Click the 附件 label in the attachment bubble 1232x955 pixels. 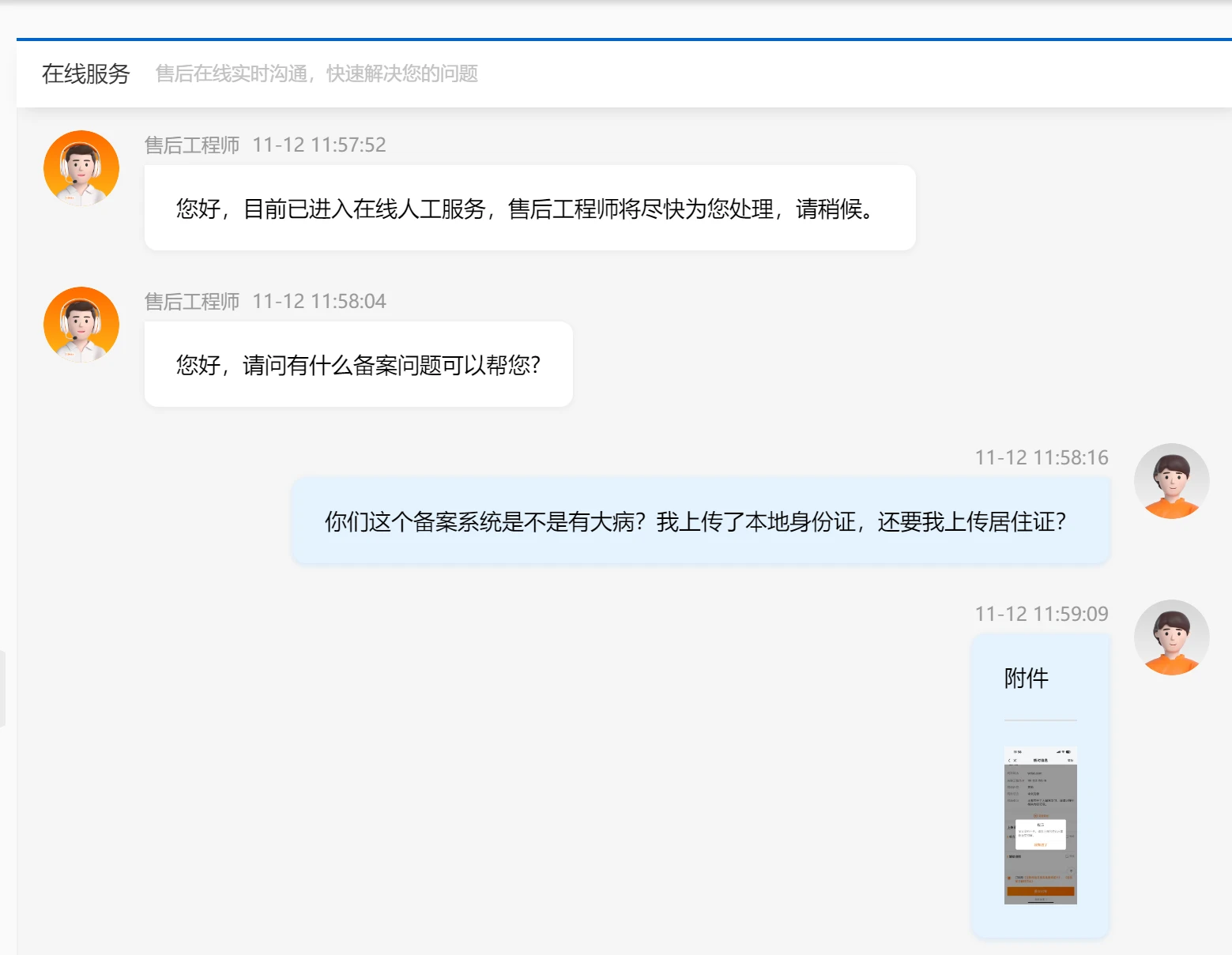[1026, 678]
